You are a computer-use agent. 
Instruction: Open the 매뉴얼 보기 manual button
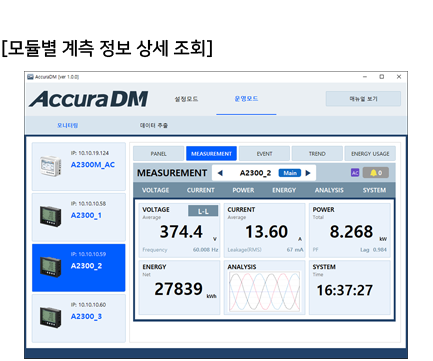pos(363,99)
